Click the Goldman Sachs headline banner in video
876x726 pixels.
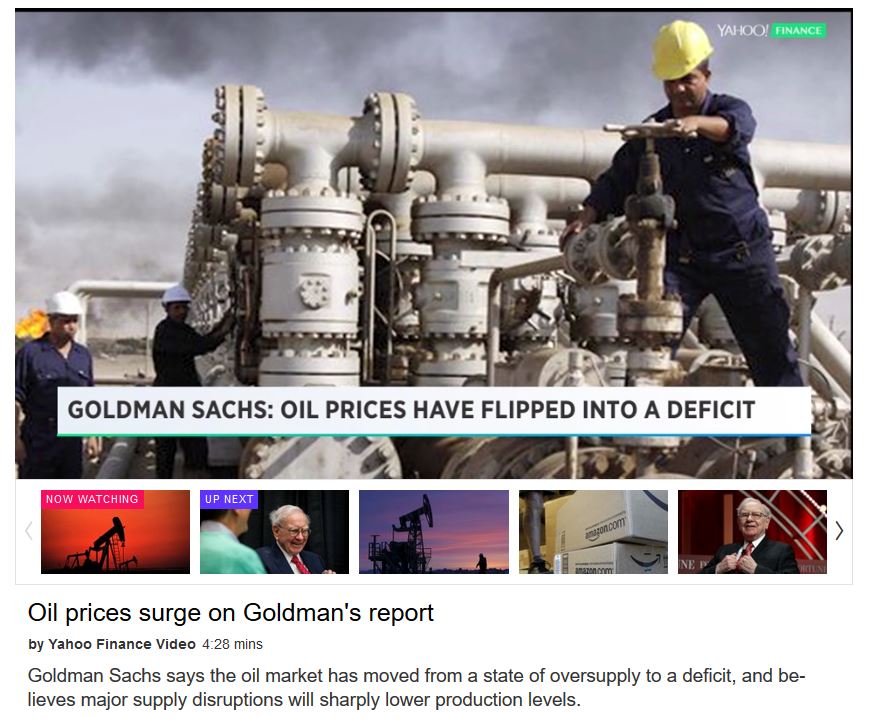(x=434, y=410)
